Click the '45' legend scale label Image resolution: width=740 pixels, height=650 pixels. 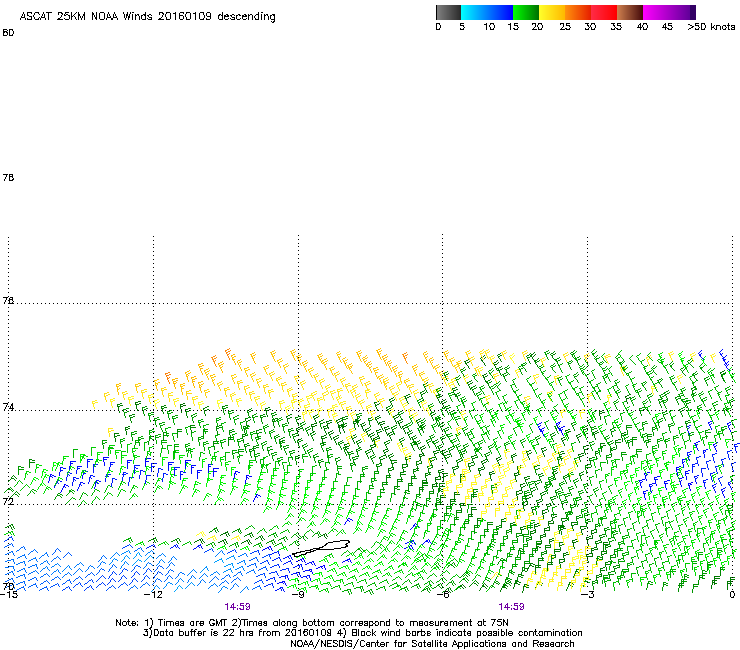click(x=667, y=27)
